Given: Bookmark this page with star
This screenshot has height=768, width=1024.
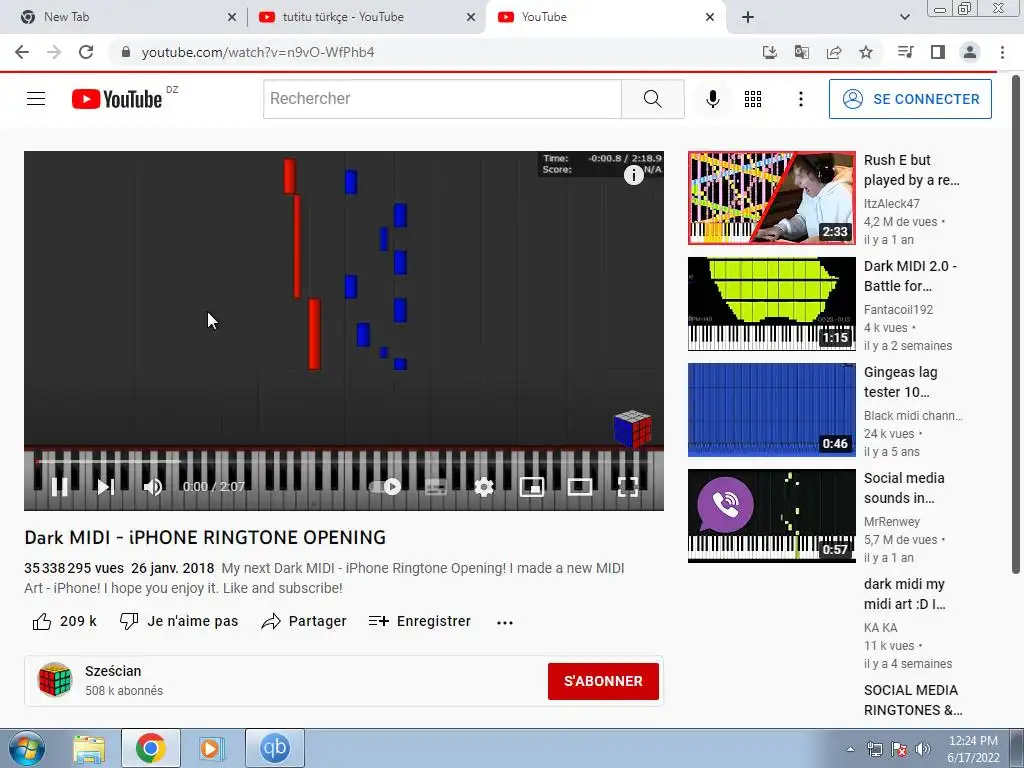Looking at the screenshot, I should 866,52.
